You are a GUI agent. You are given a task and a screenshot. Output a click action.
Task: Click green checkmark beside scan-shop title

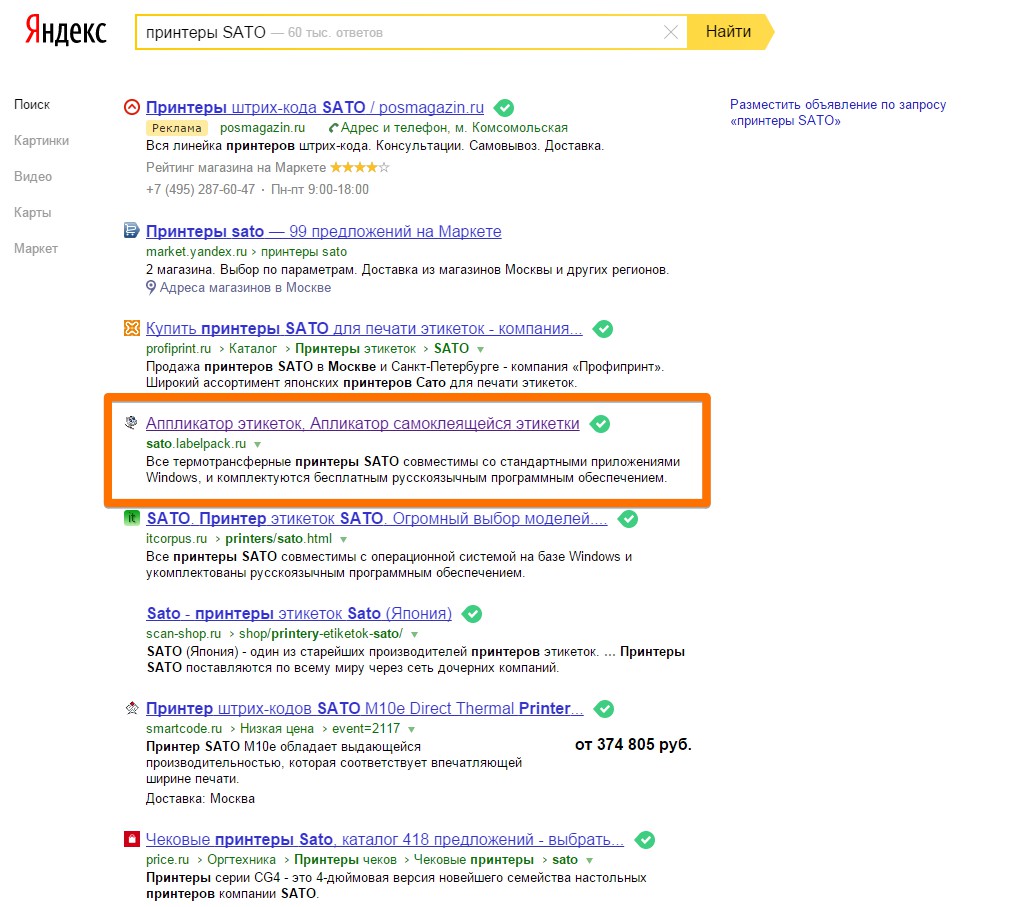click(472, 614)
